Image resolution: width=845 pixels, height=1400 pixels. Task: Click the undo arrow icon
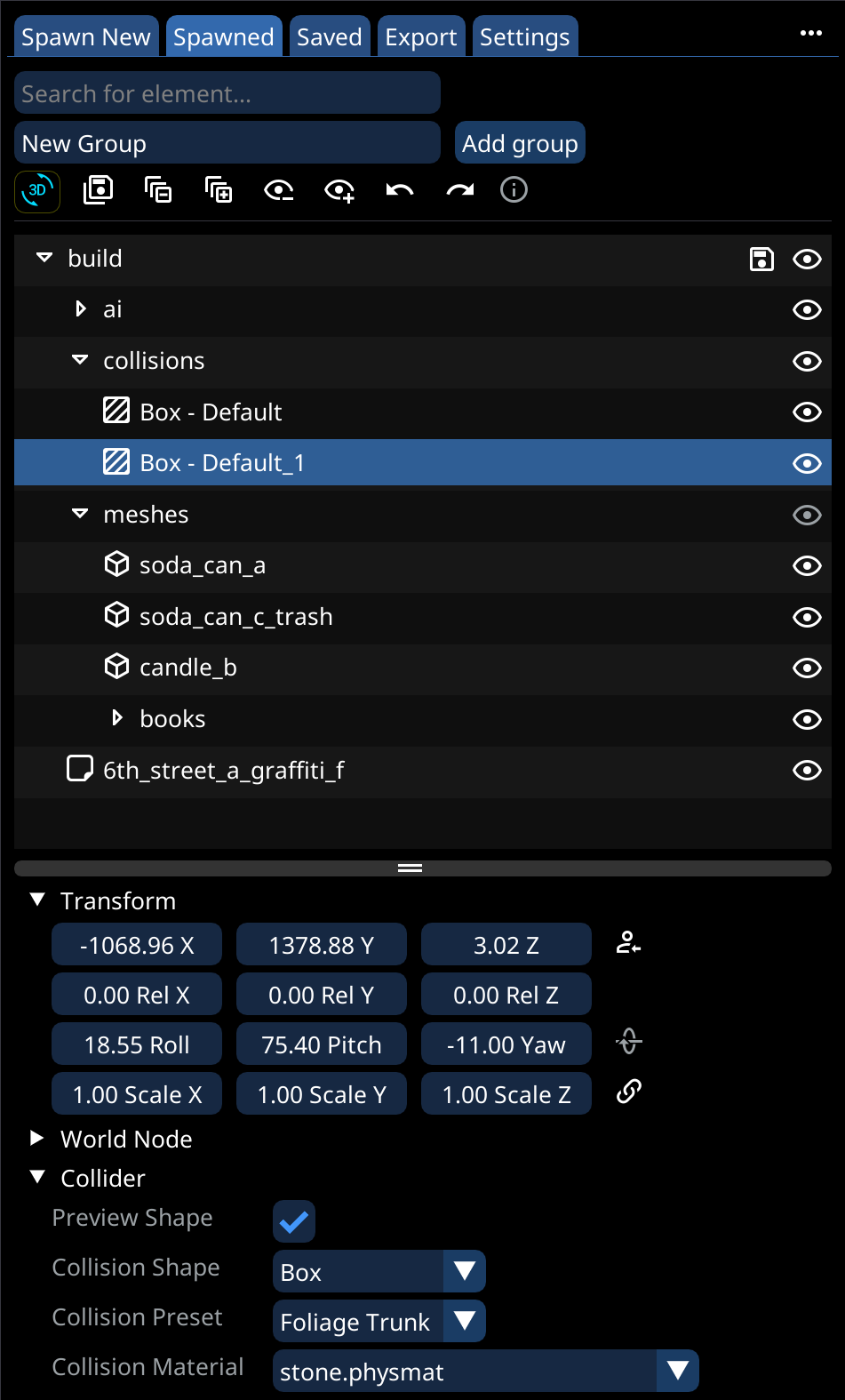coord(400,190)
